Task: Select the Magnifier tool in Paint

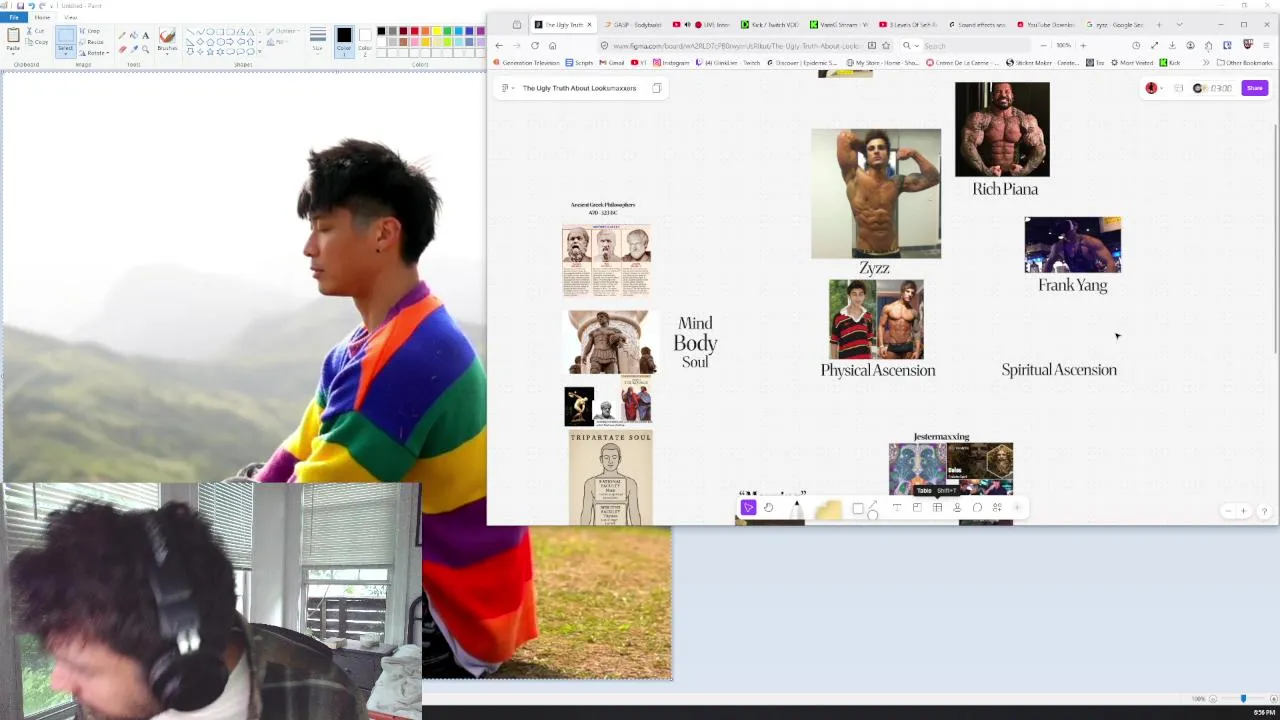Action: pos(146,48)
